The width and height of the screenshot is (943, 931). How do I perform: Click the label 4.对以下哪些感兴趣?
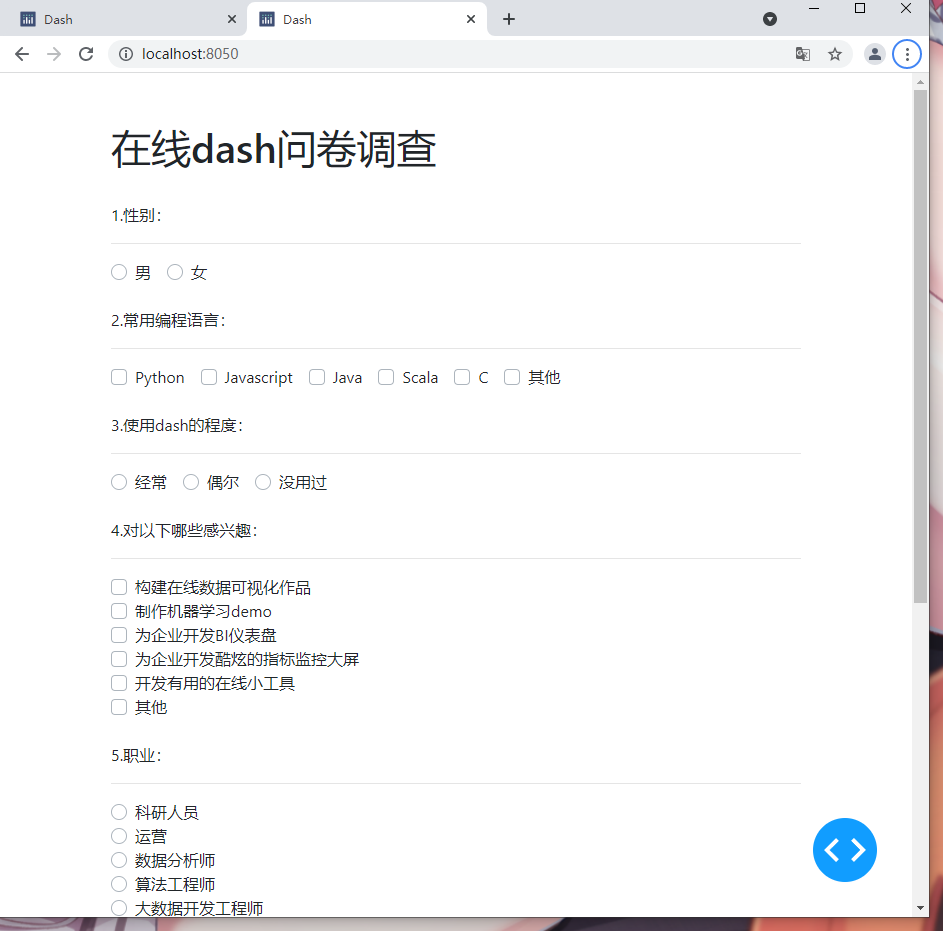(185, 530)
